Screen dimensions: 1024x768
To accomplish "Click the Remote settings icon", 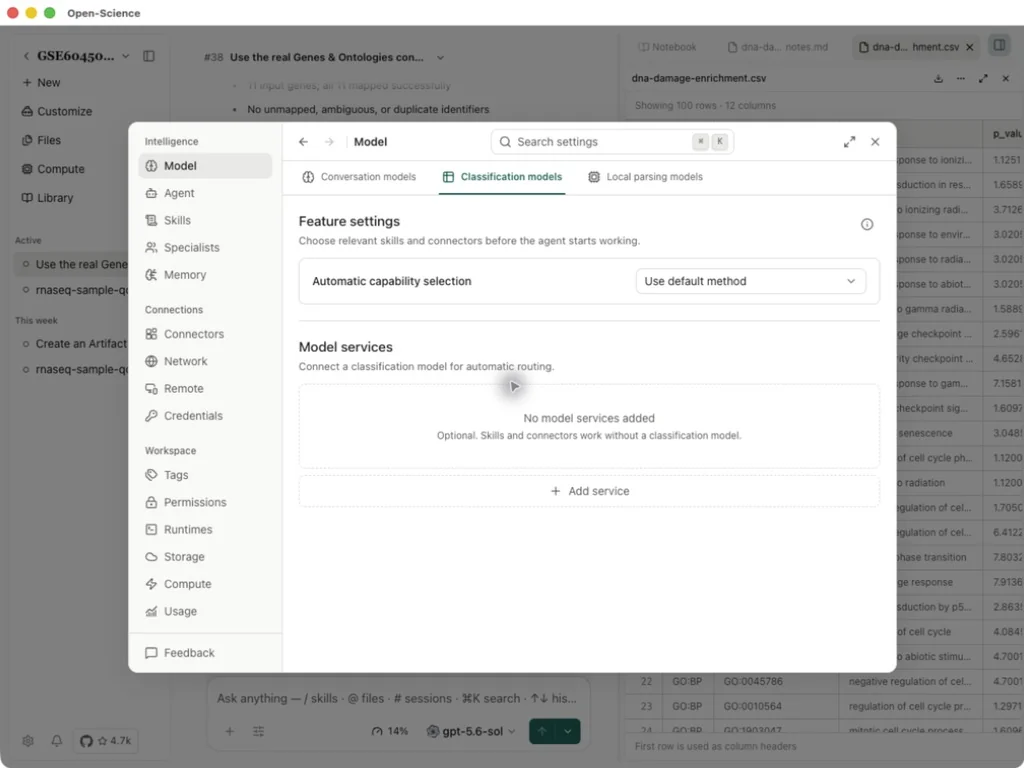I will point(152,389).
